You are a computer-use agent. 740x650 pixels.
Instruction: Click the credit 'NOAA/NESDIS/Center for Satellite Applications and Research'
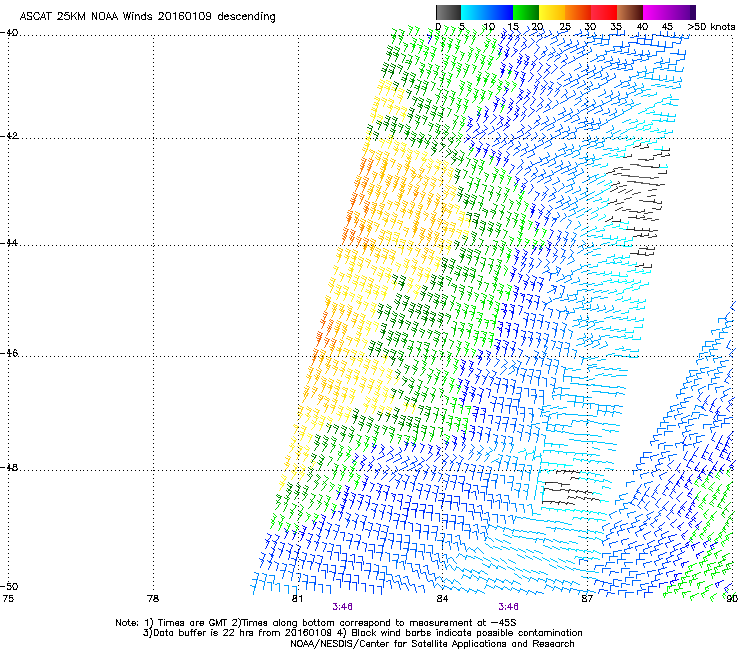coord(432,644)
